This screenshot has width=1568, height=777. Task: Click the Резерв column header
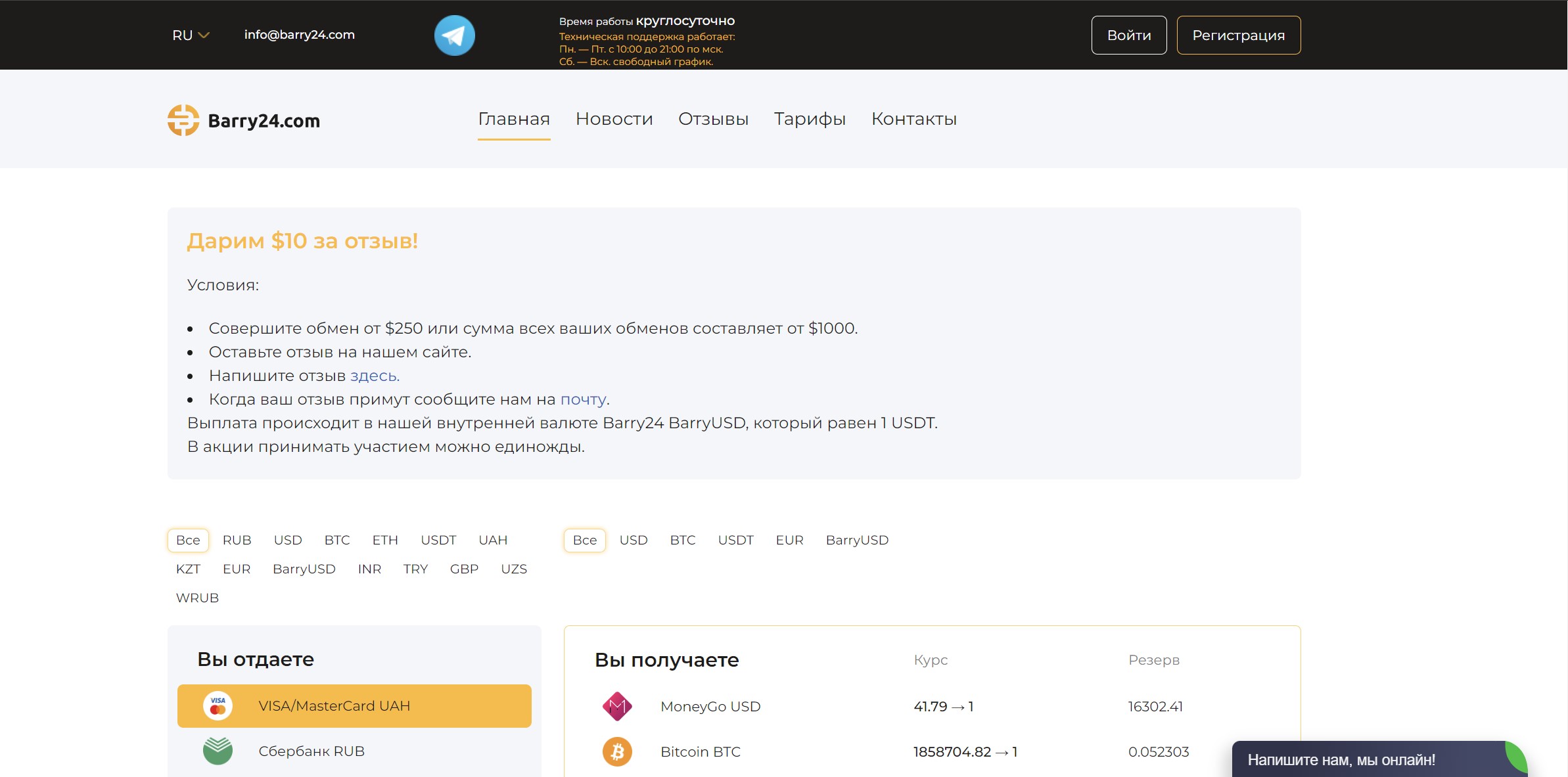pos(1154,659)
